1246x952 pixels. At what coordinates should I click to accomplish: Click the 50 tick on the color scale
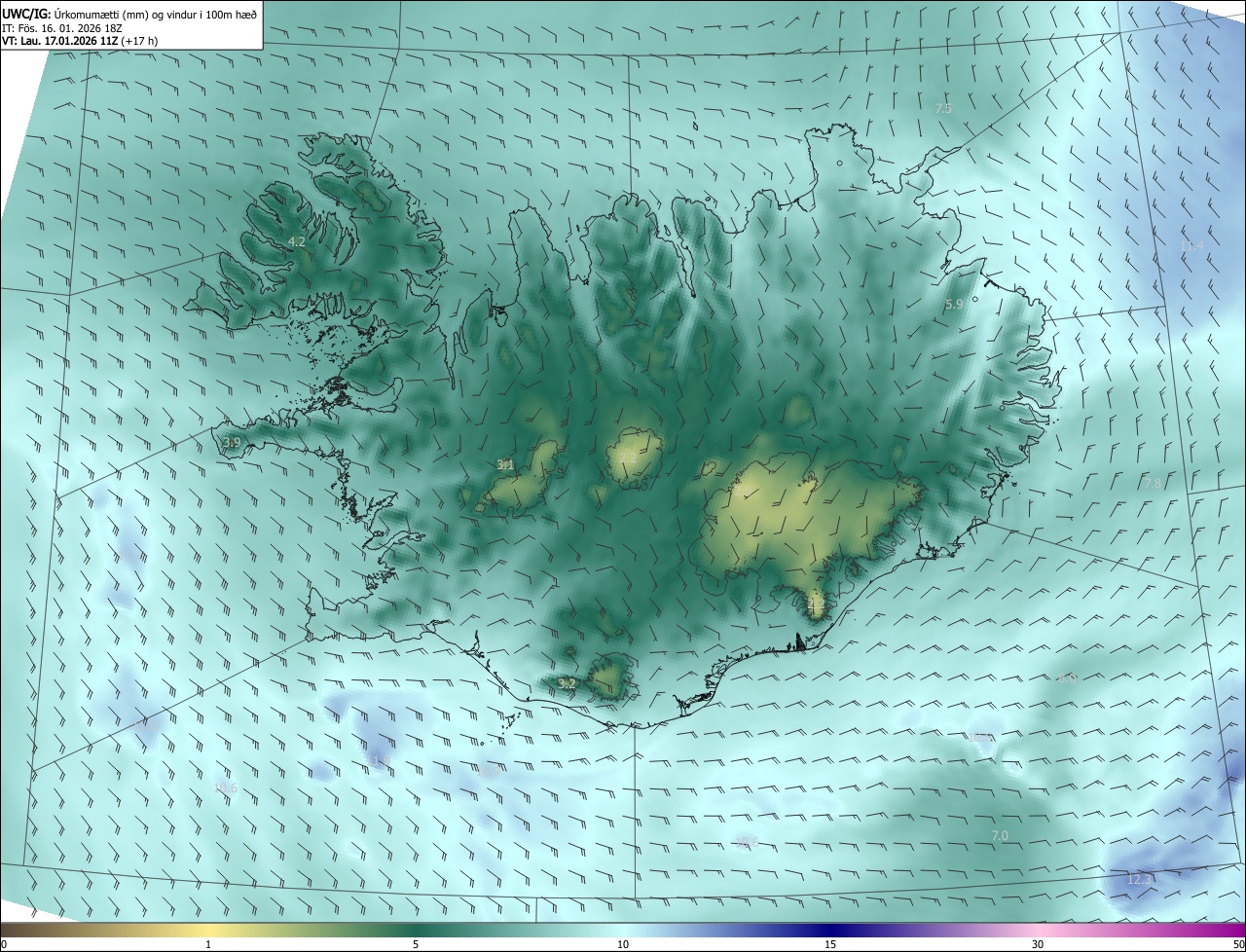point(1238,944)
